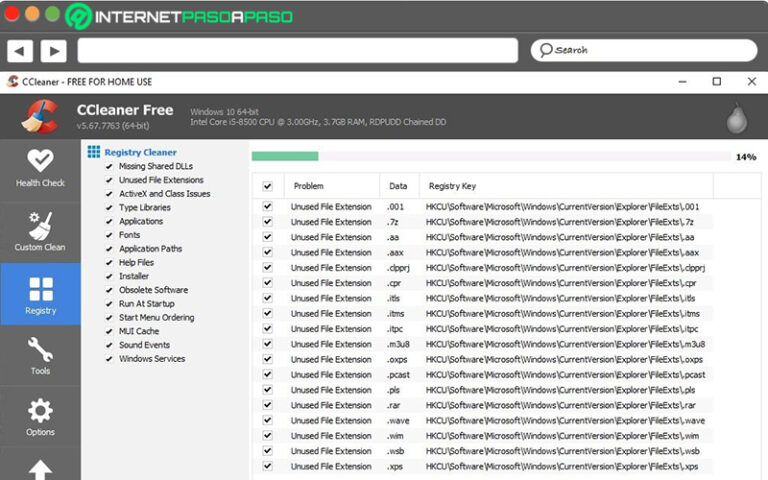Sort results by Problem column header
Image resolution: width=768 pixels, height=480 pixels.
[309, 186]
